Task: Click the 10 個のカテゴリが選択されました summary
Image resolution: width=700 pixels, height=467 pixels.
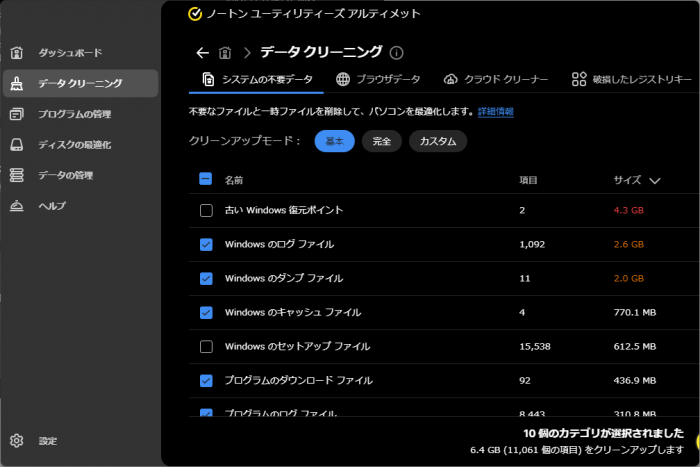Action: pyautogui.click(x=604, y=433)
